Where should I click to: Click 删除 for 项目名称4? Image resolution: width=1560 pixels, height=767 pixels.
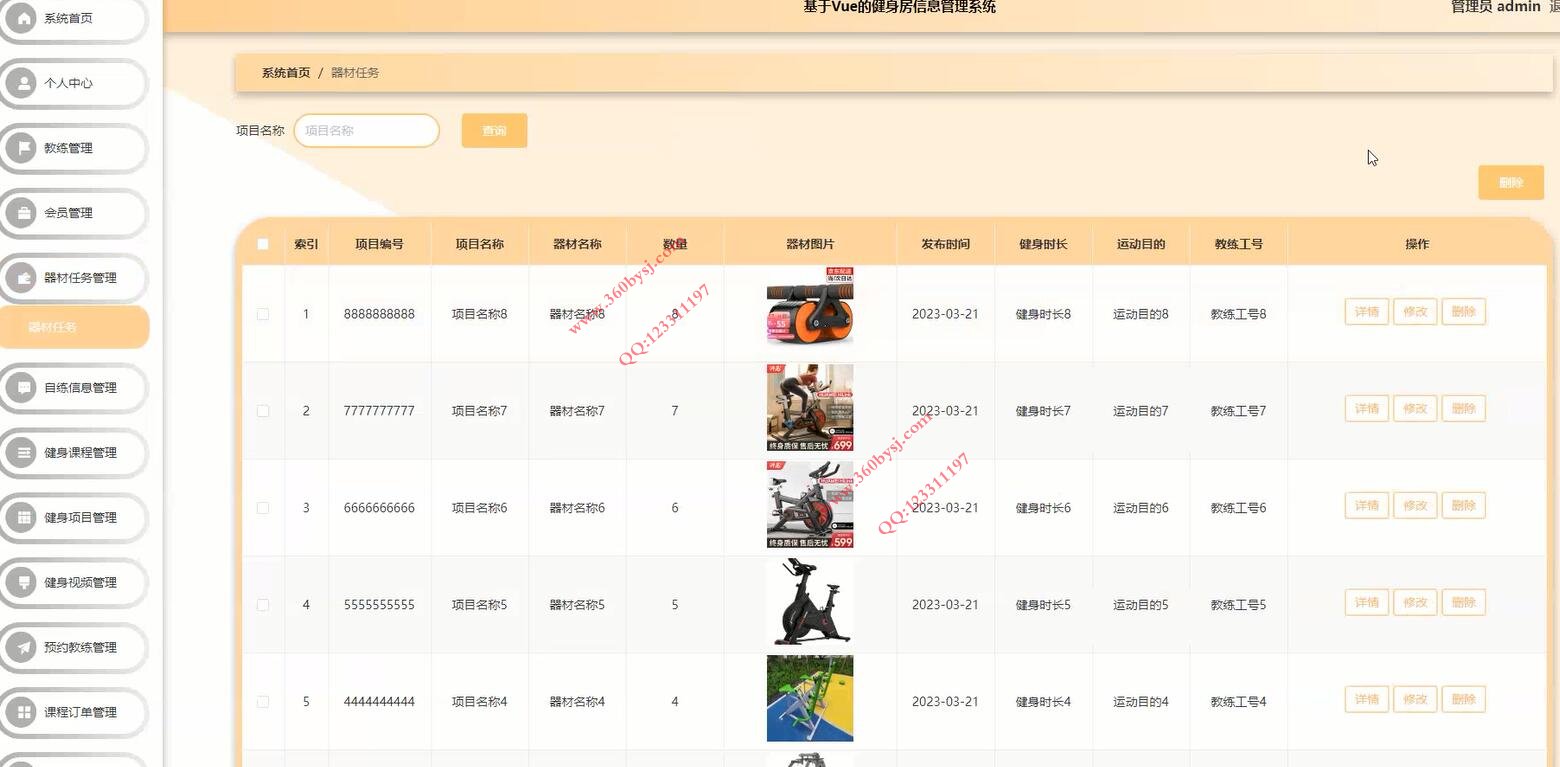point(1463,700)
